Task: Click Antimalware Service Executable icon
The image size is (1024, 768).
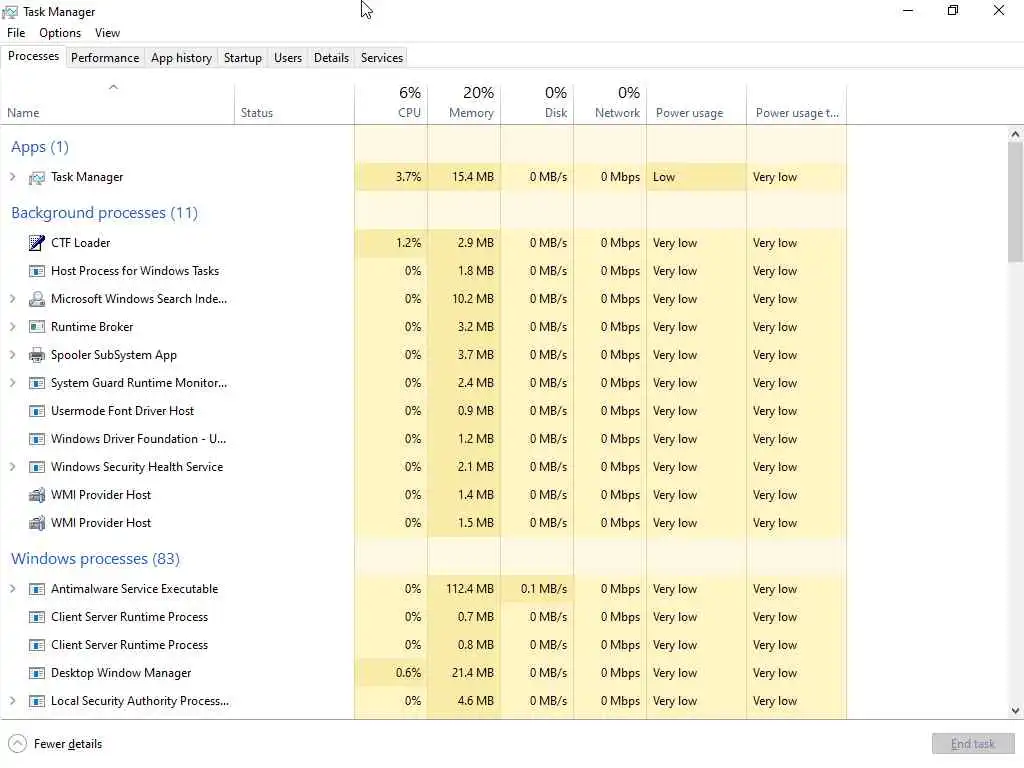Action: [x=37, y=589]
